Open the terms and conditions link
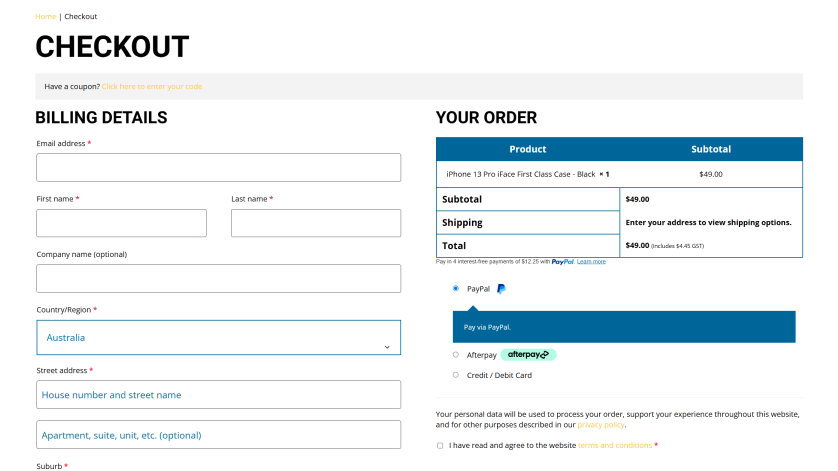Viewport: 838px width, 471px height. coord(615,445)
